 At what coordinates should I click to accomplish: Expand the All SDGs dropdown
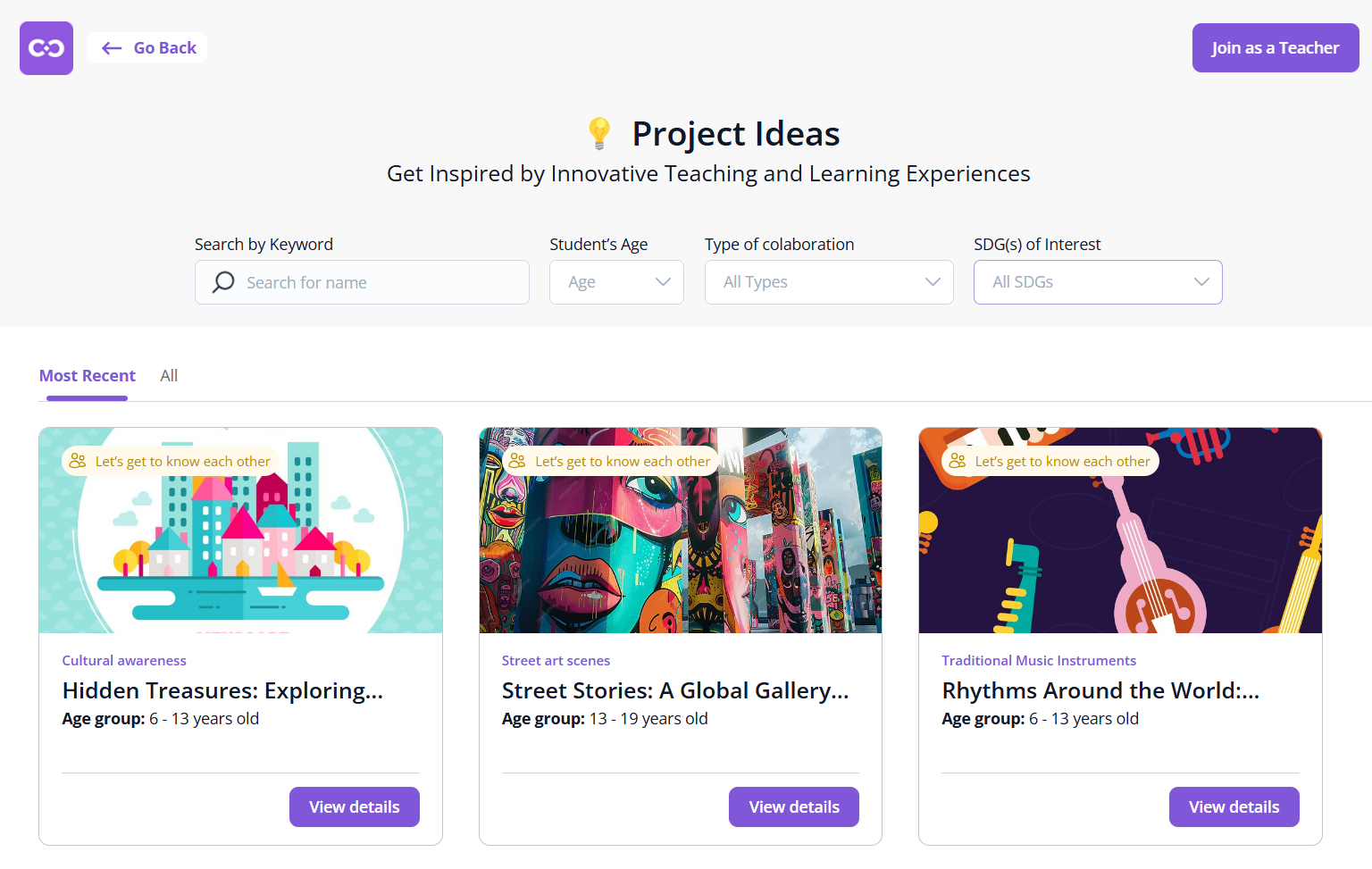1097,282
